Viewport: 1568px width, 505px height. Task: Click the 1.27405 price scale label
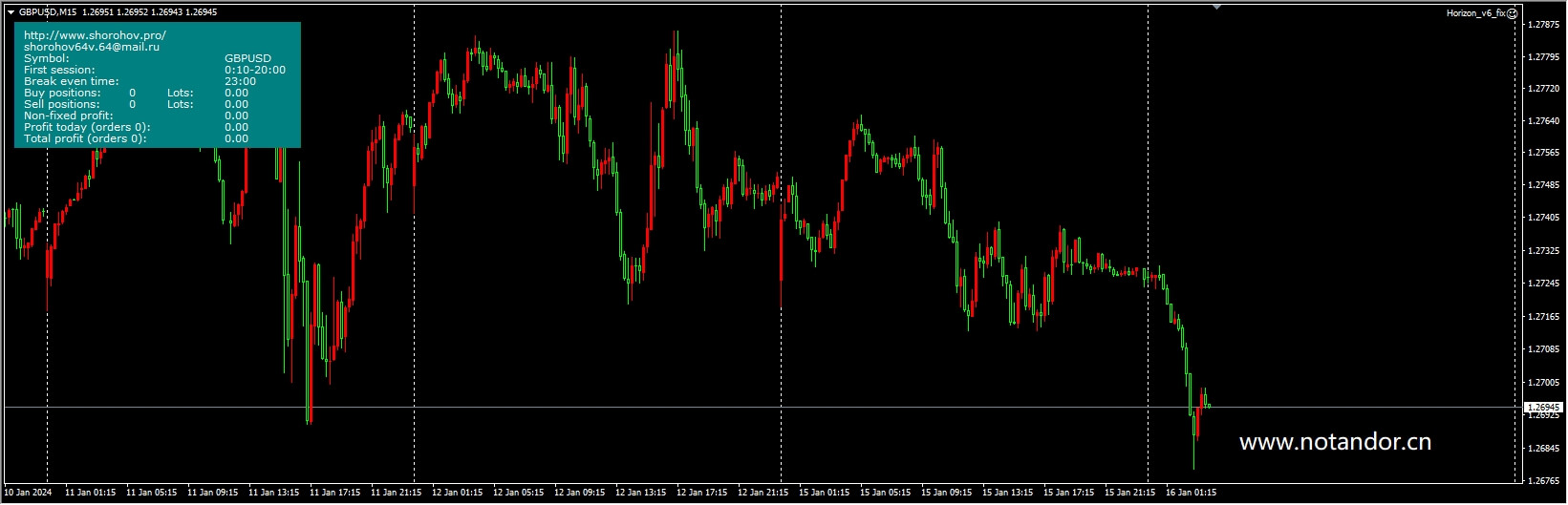tap(1544, 218)
